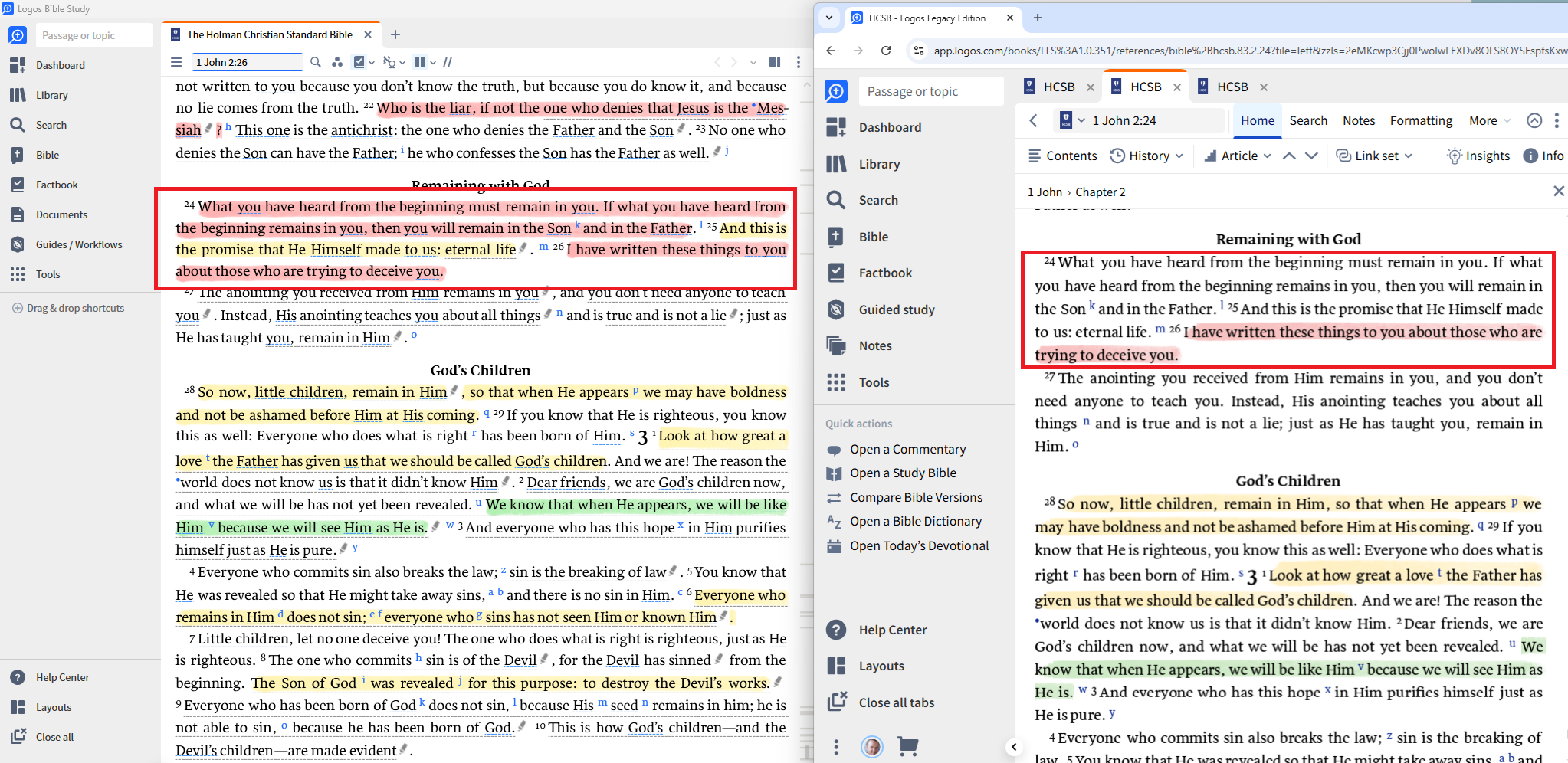Open Help Center in the desktop Logos sidebar

[49, 677]
